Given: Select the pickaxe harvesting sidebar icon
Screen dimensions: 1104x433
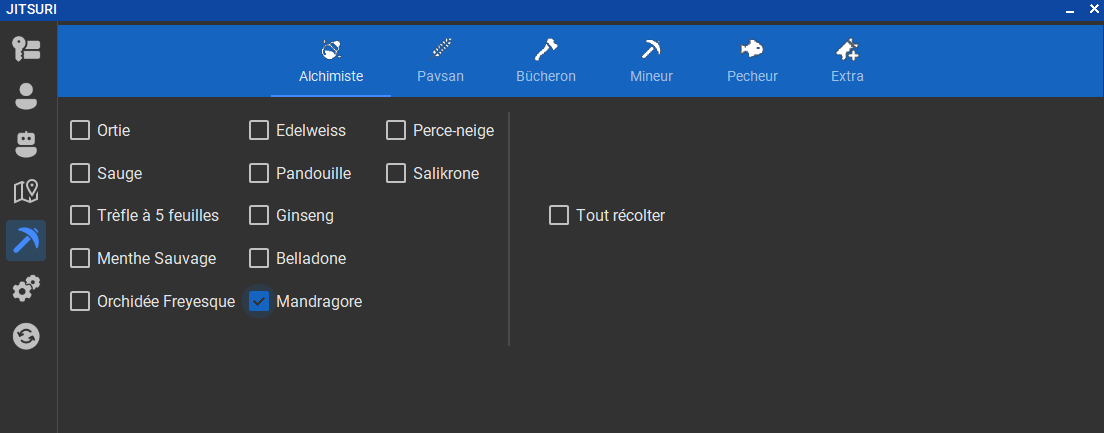Looking at the screenshot, I should [26, 240].
